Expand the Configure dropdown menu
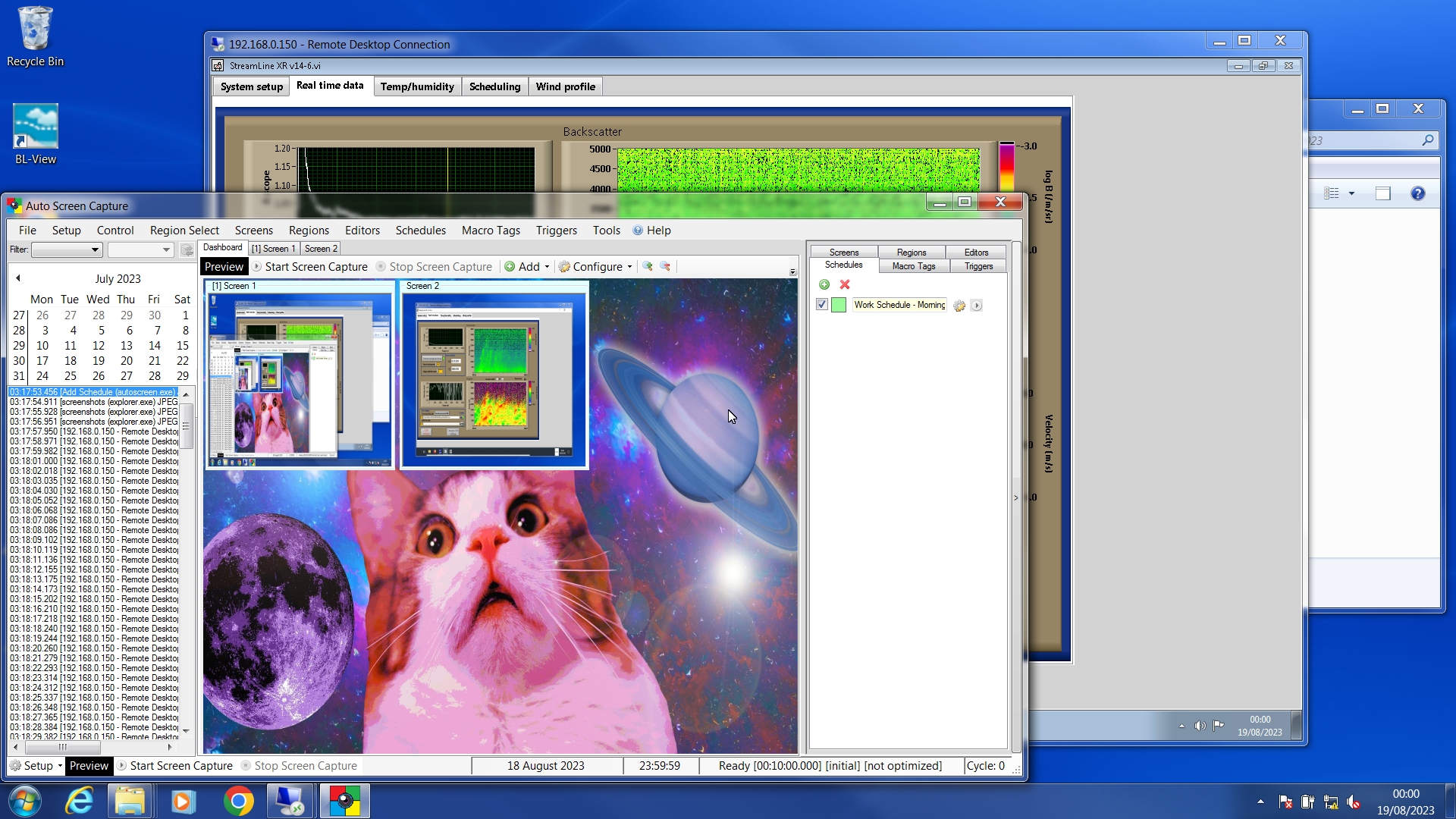The width and height of the screenshot is (1456, 819). (595, 267)
